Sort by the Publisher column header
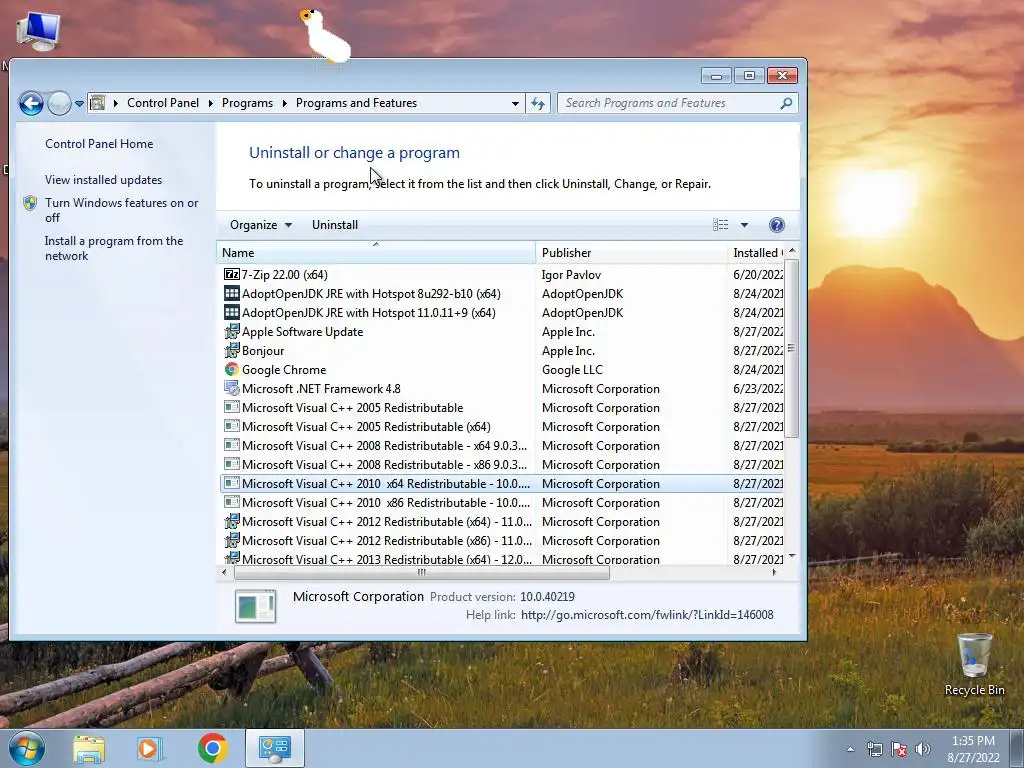Screen dimensions: 1024x768 [632, 253]
